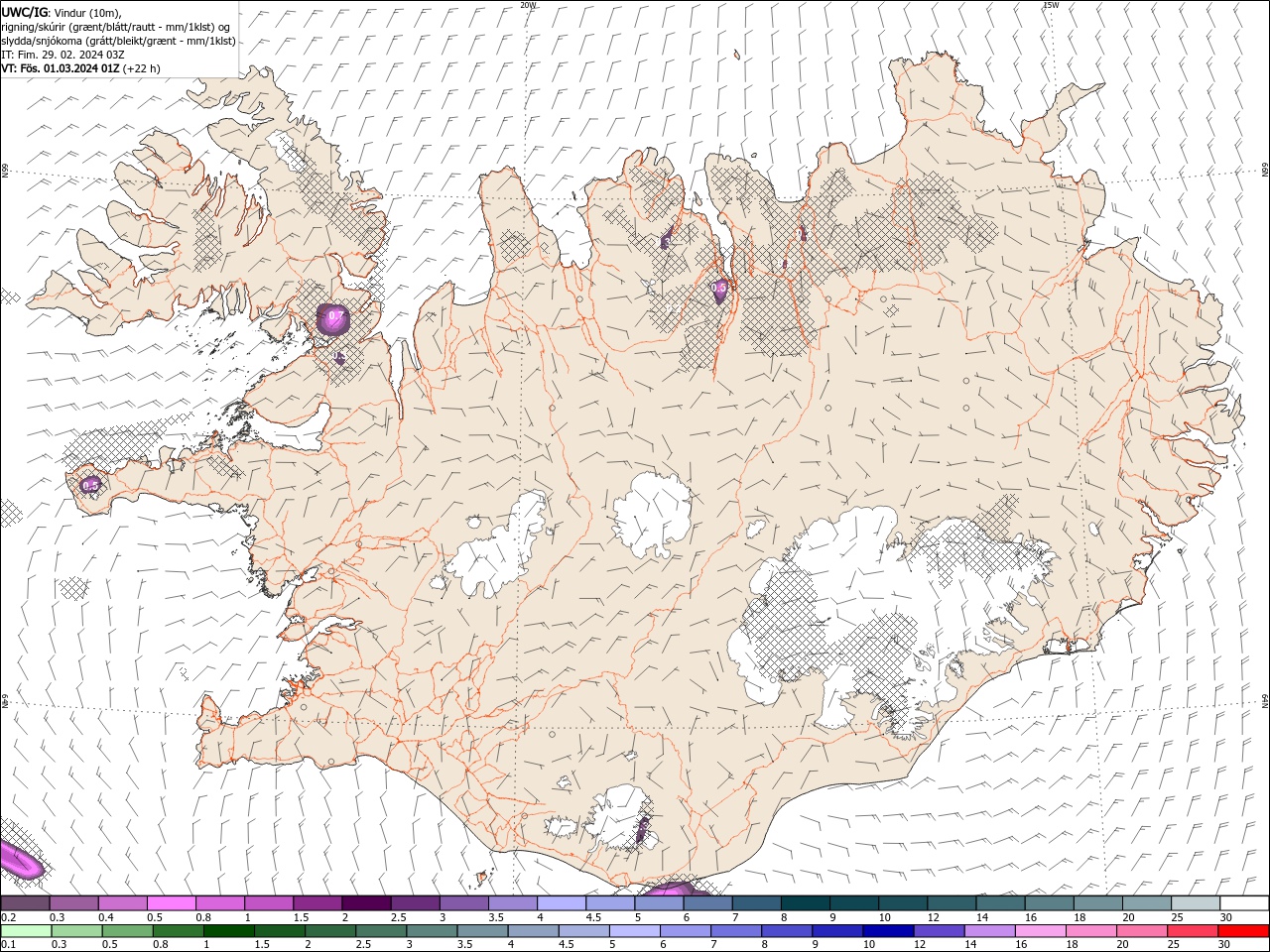The image size is (1270, 952).
Task: Click the 0.5 snowfall label in north Iceland
Action: [720, 289]
